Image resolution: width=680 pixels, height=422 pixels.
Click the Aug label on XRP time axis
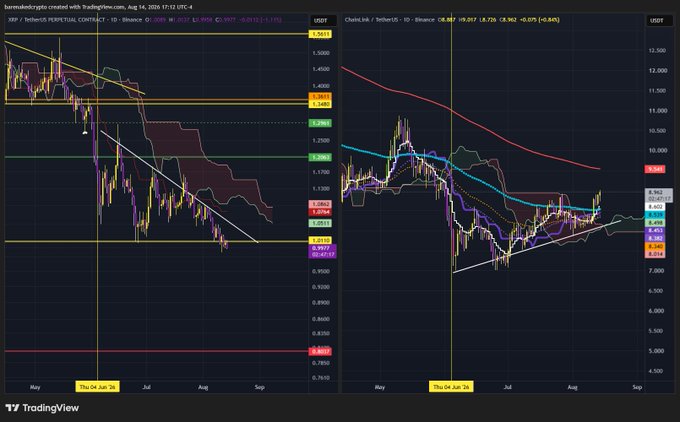click(x=203, y=387)
